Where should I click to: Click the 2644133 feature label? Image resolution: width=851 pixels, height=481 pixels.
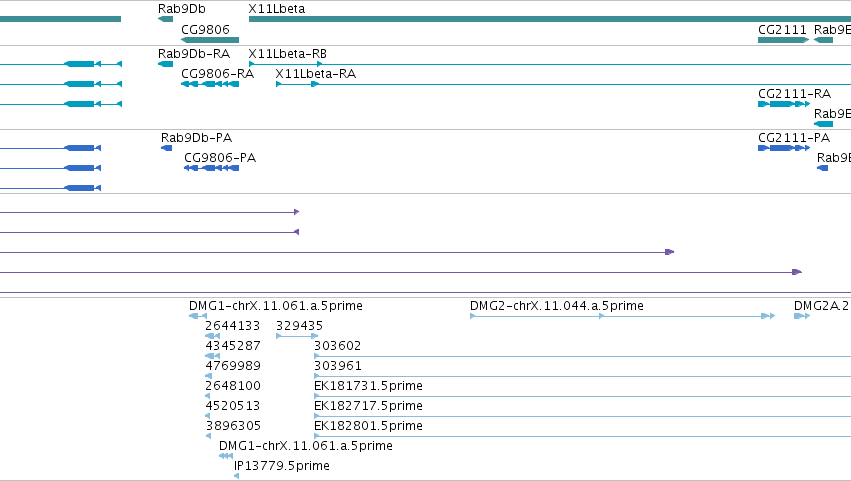tap(233, 326)
